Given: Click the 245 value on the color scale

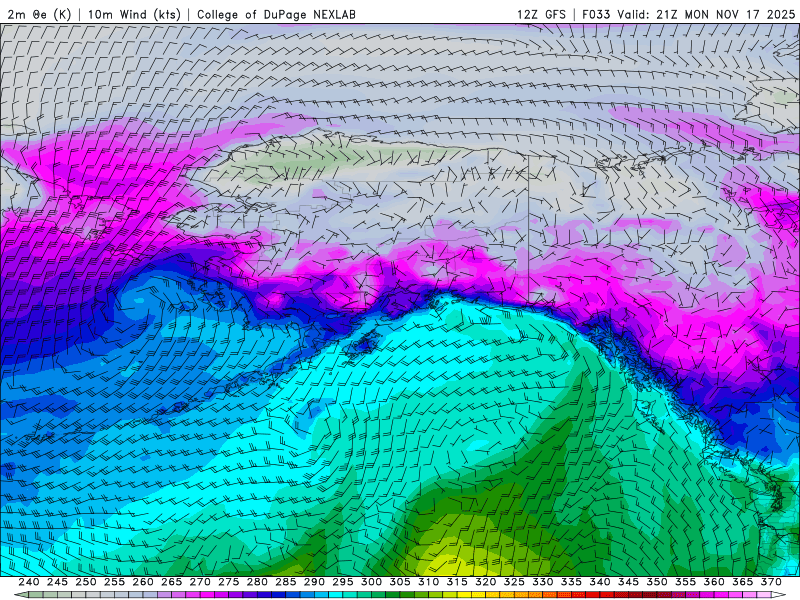Looking at the screenshot, I should pos(57,582).
